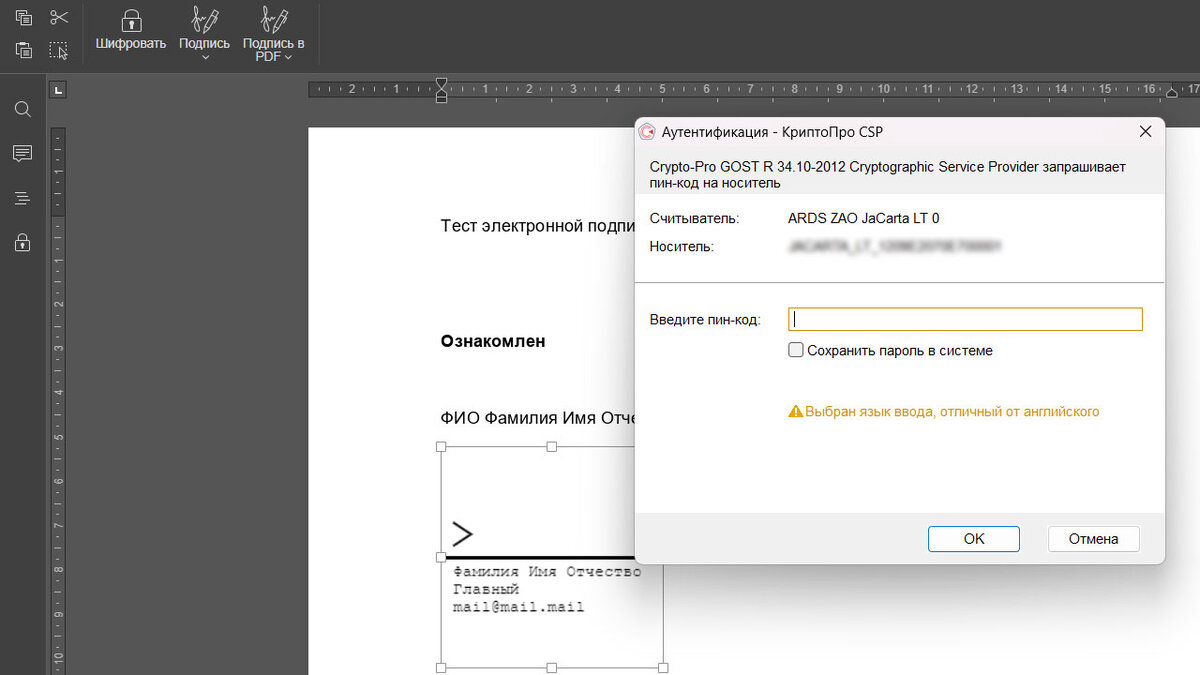The height and width of the screenshot is (675, 1200).
Task: Click the КриптоПро CSP logo in dialog title
Action: click(647, 132)
